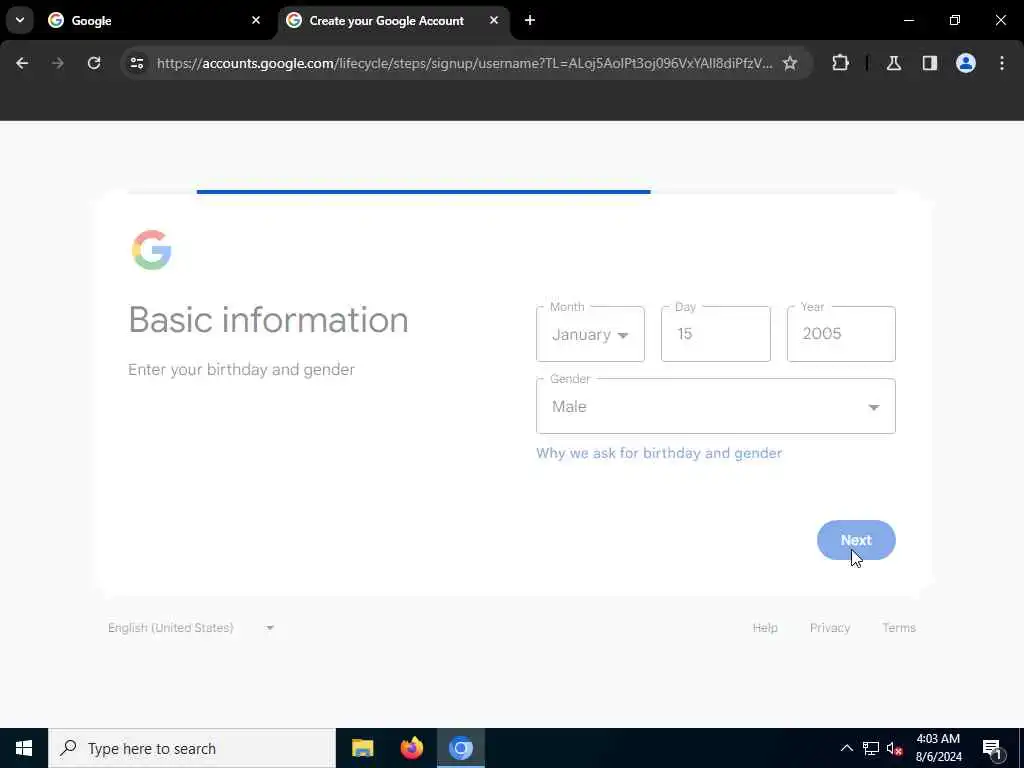The width and height of the screenshot is (1024, 768).
Task: Switch to the Google tab
Action: [155, 21]
